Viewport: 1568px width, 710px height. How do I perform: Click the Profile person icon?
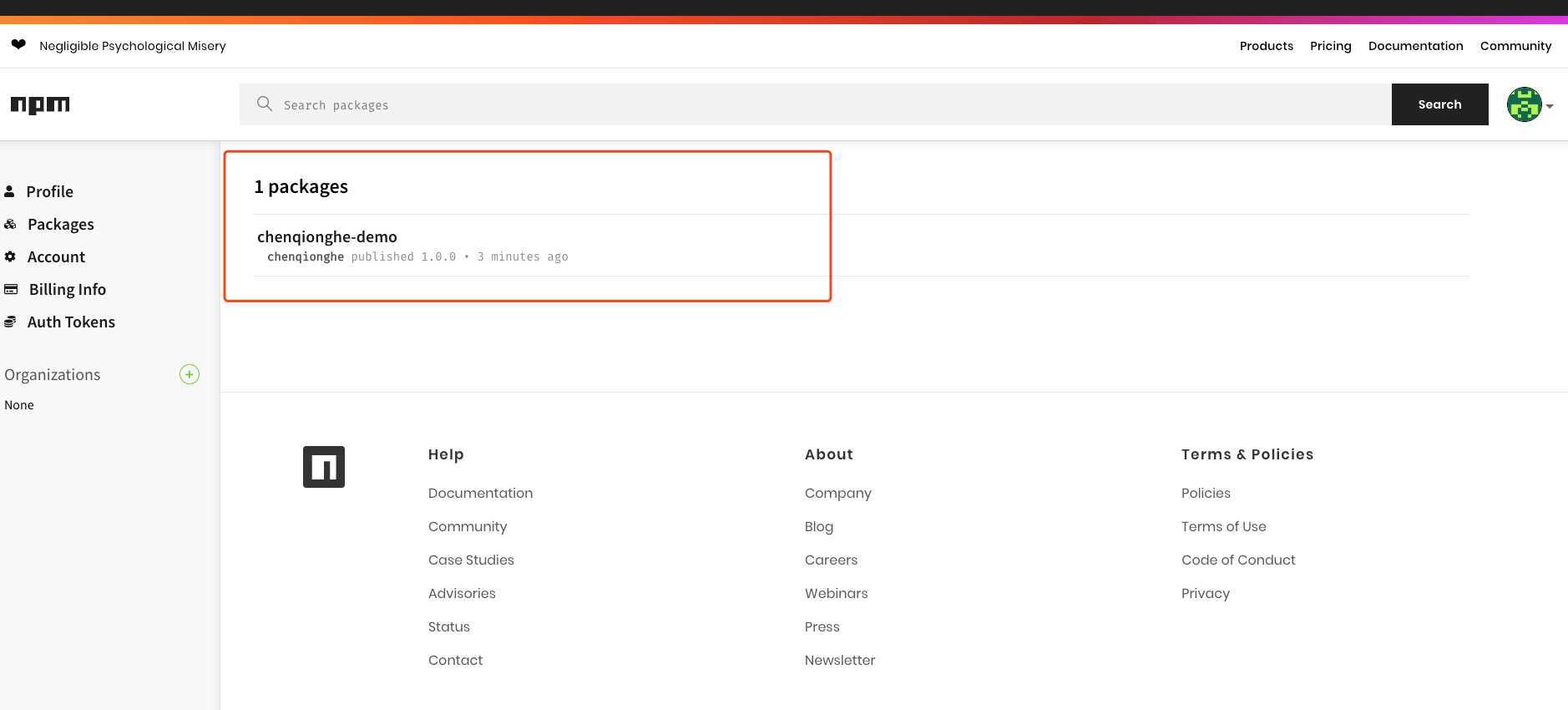(x=9, y=191)
